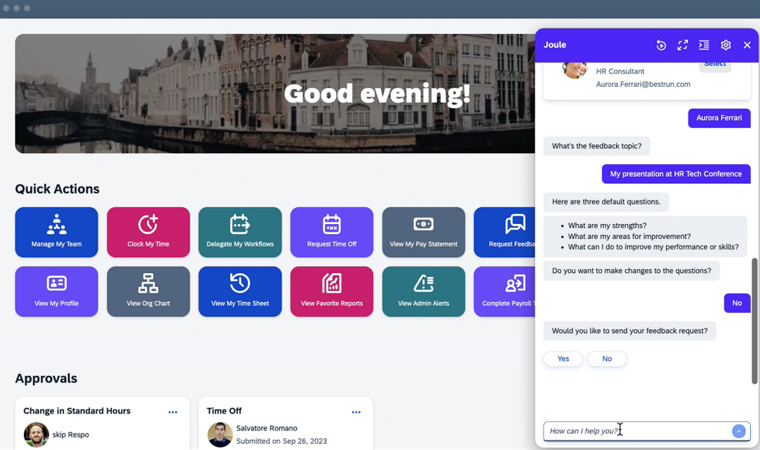Viewport: 760px width, 450px height.
Task: Open Change in Standard Hours options menu
Action: coord(173,412)
